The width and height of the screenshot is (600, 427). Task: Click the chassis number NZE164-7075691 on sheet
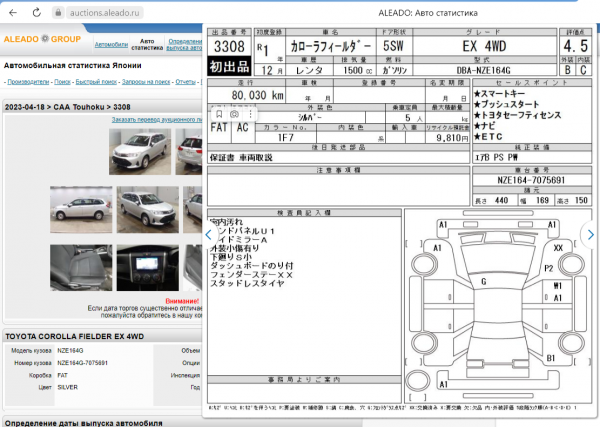pyautogui.click(x=531, y=180)
